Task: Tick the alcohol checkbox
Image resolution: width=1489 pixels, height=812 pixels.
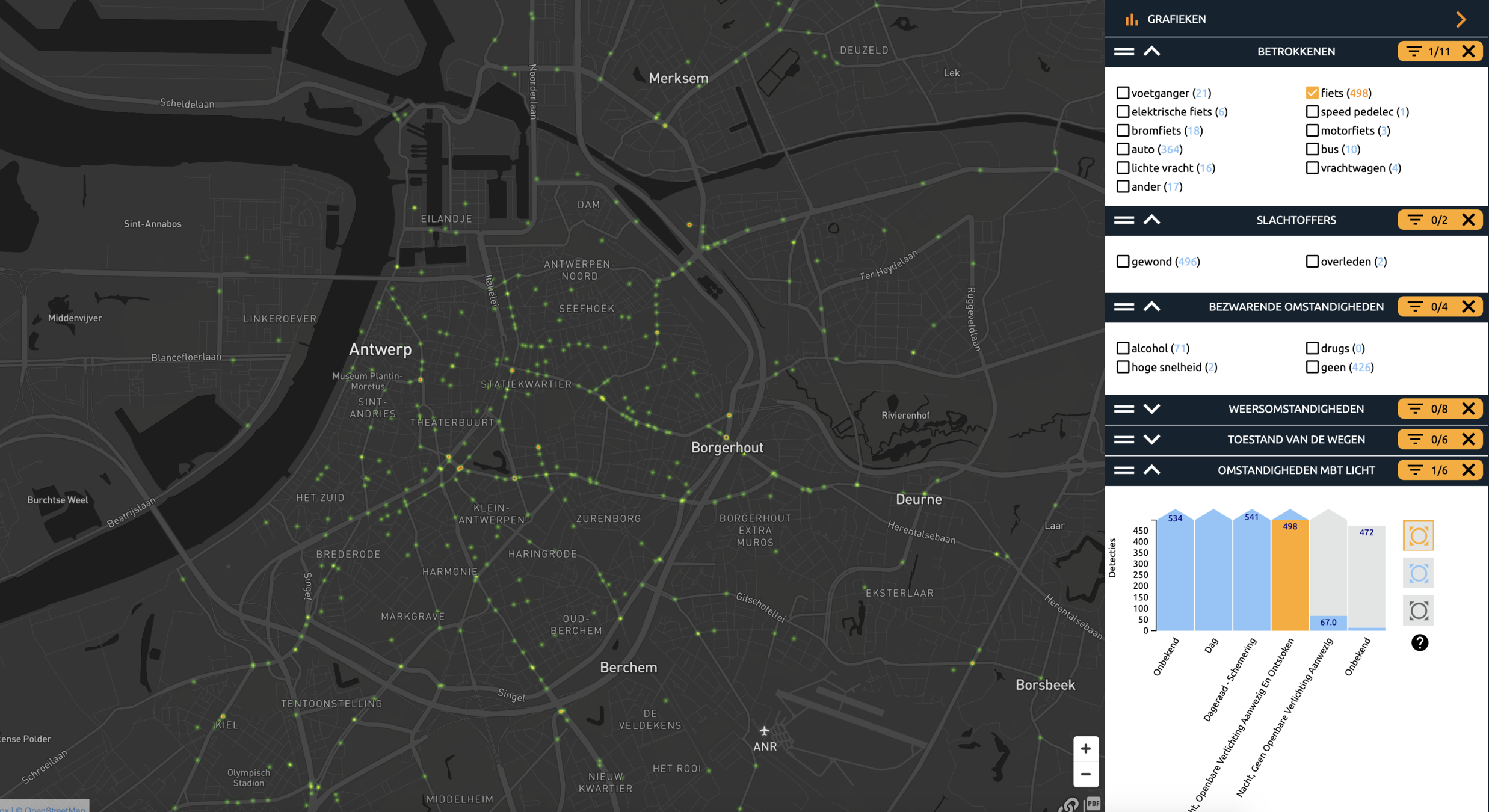Action: [x=1123, y=348]
